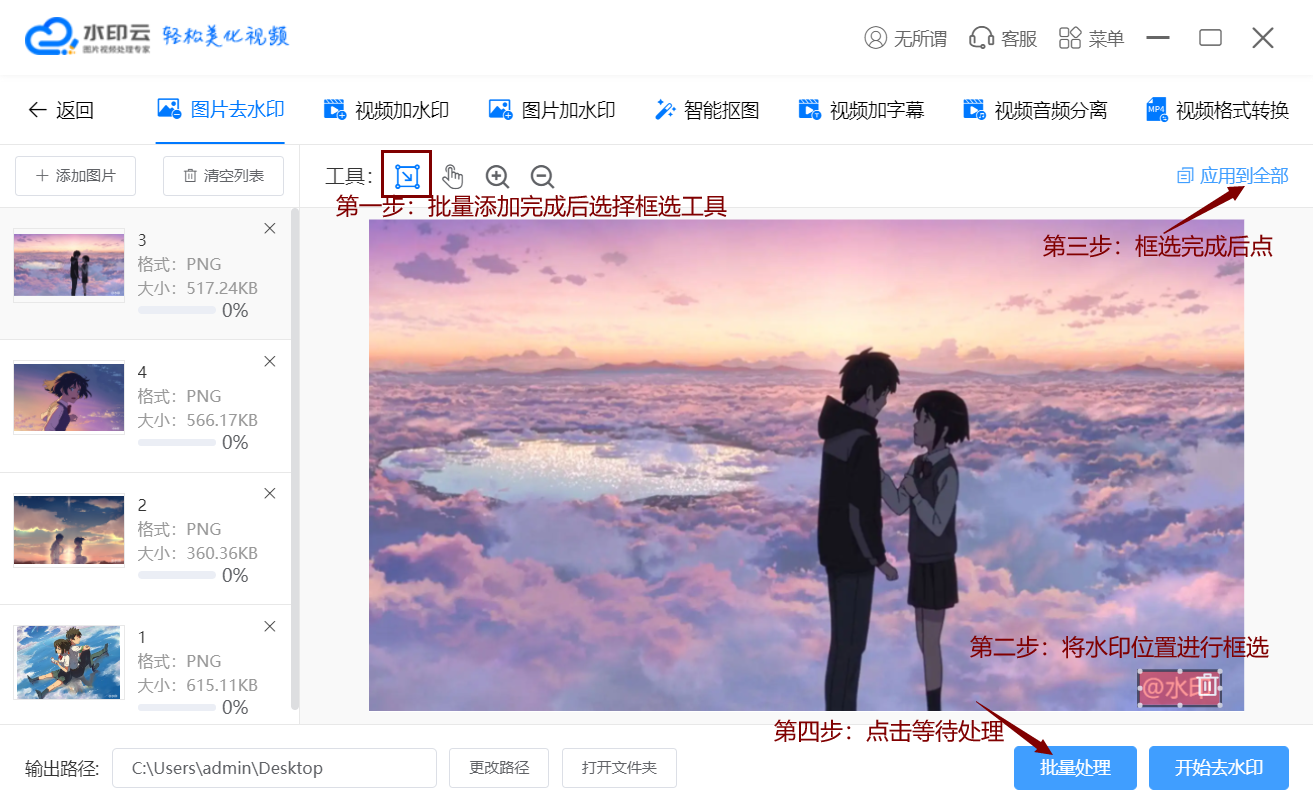This screenshot has height=809, width=1313.
Task: Remove image 4 from list
Action: (x=269, y=361)
